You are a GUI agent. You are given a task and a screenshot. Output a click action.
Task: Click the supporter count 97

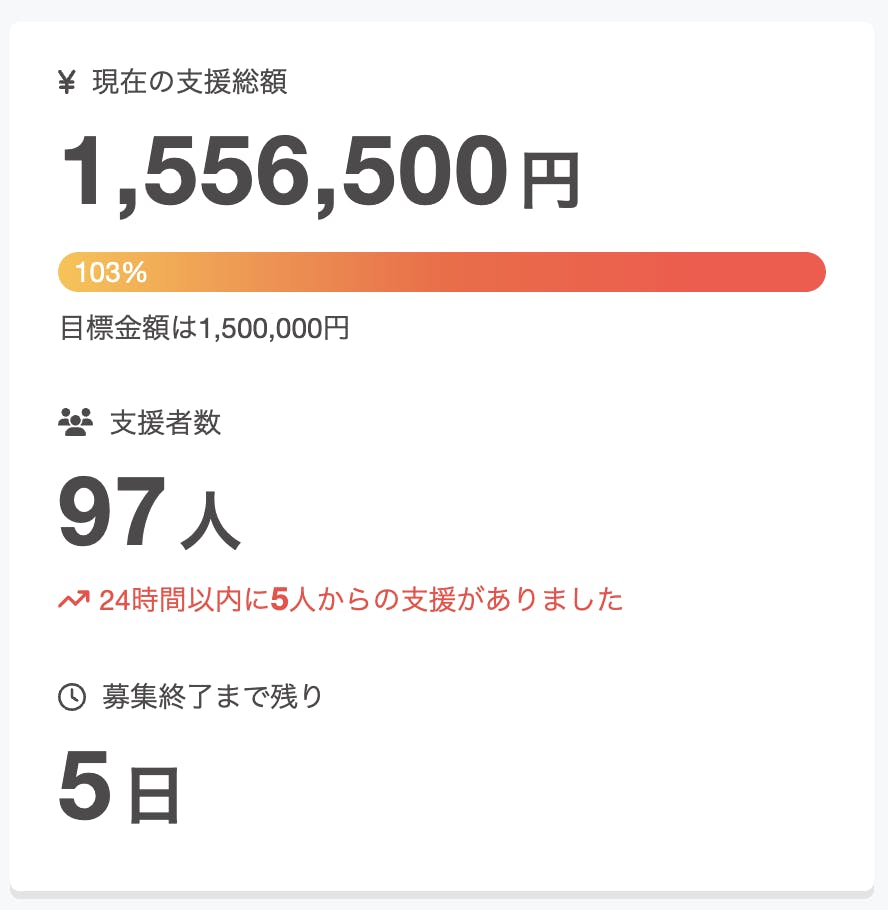[111, 514]
